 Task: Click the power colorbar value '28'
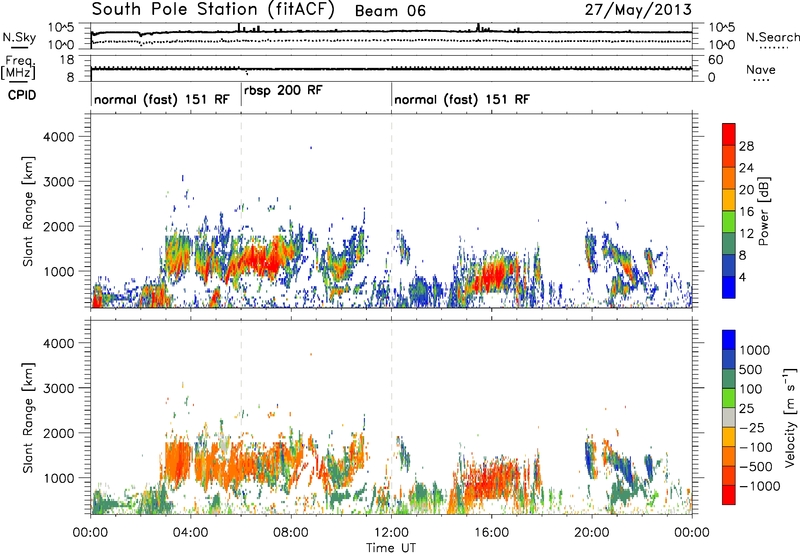(x=746, y=146)
